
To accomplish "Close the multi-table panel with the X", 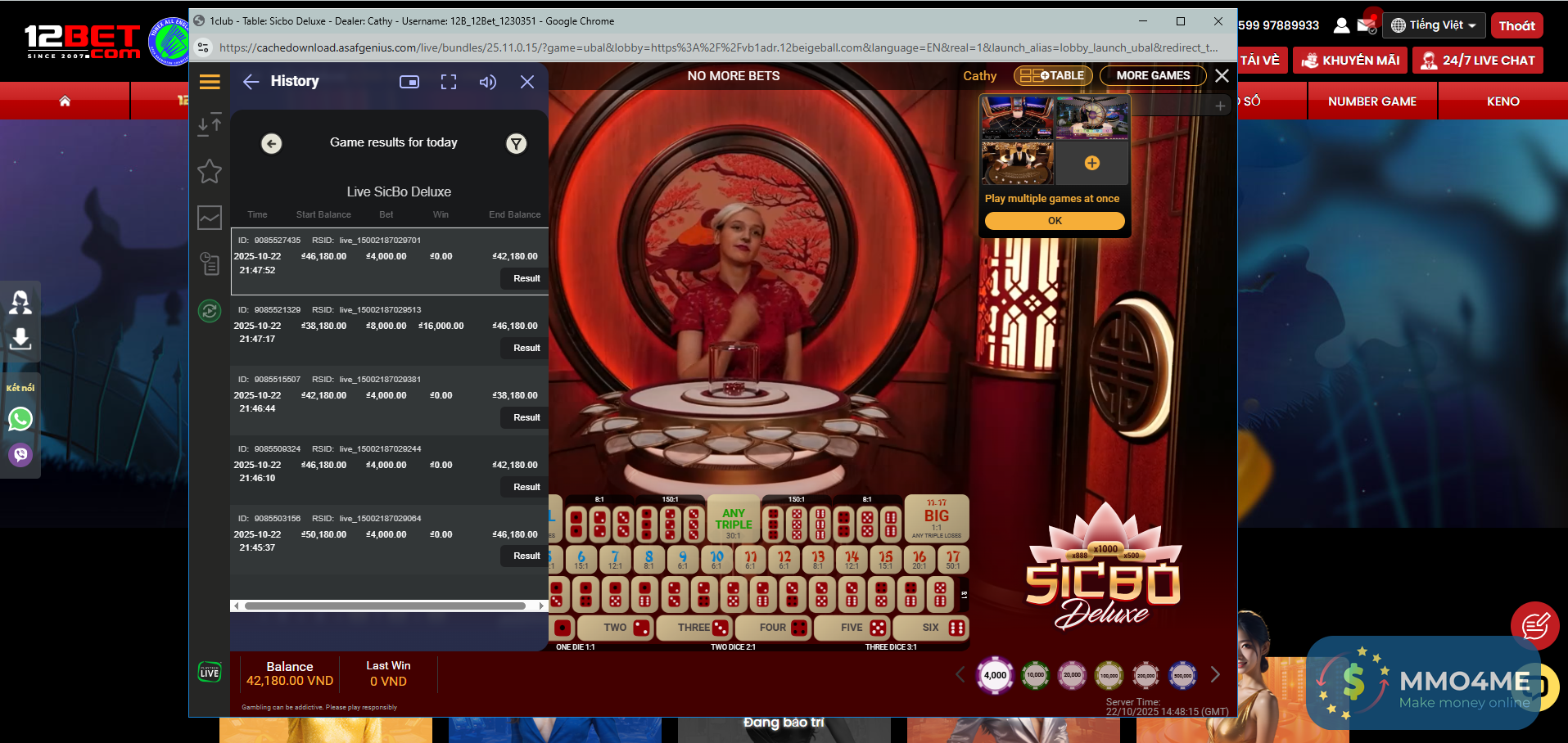I will (1222, 75).
